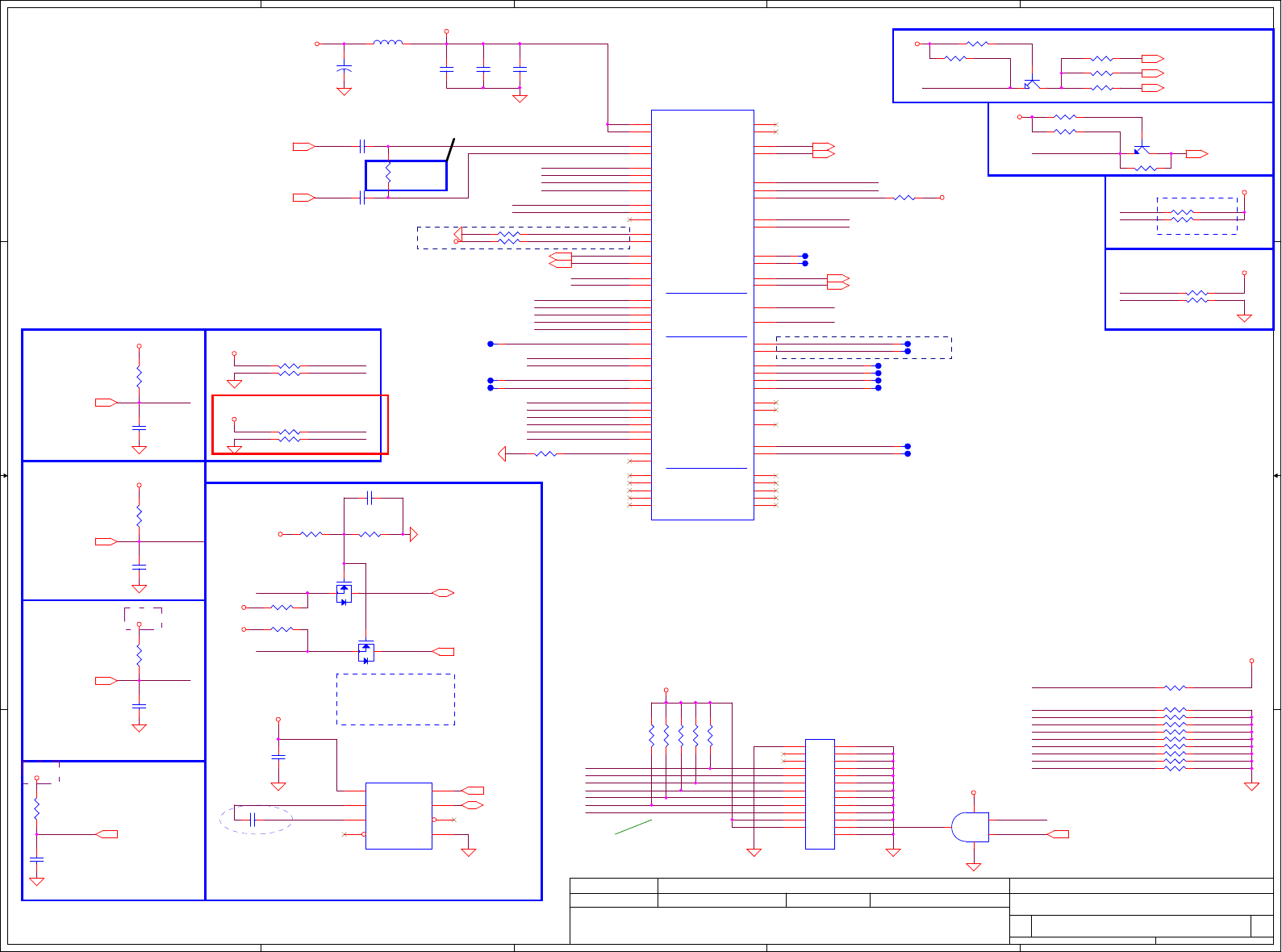The width and height of the screenshot is (1282, 952).
Task: Select the resistor leading from main IC to power pin
Action: [x=904, y=198]
